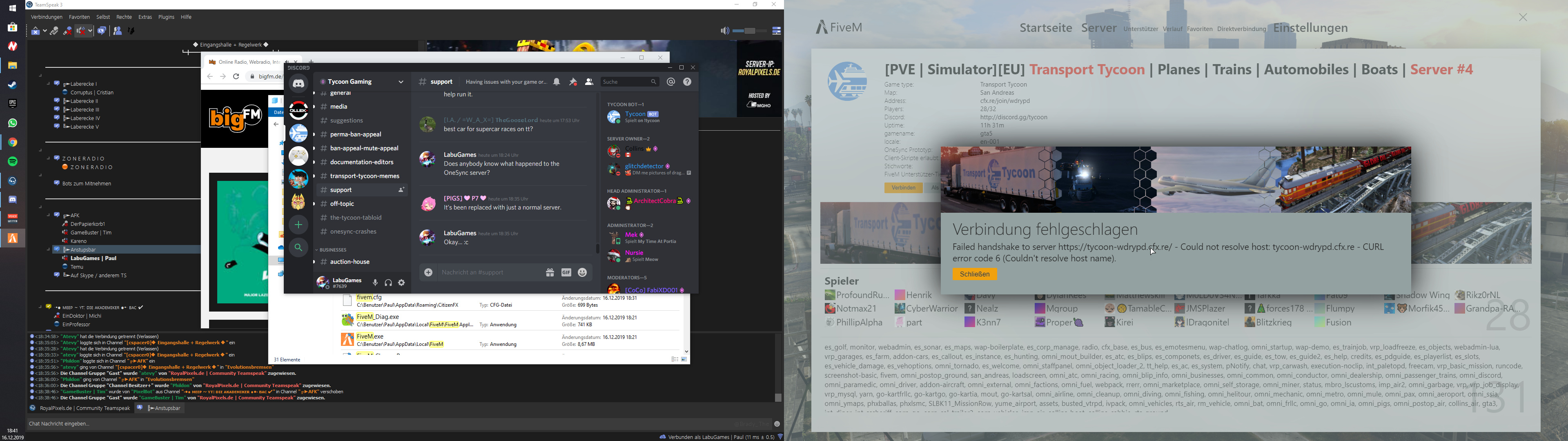Click Discord server discovery search icon

pyautogui.click(x=298, y=248)
